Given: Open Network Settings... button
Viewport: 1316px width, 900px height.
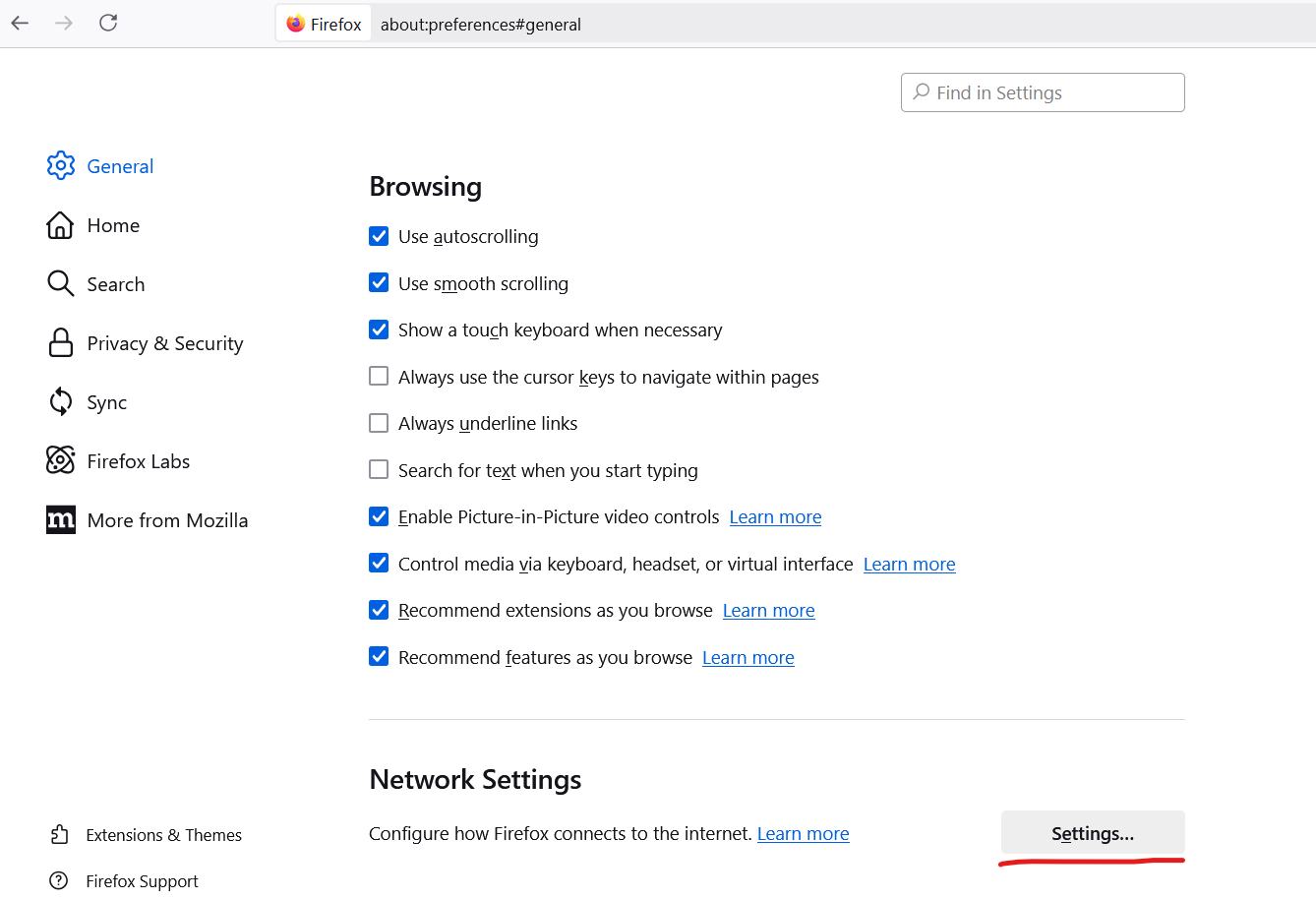Looking at the screenshot, I should coord(1093,833).
